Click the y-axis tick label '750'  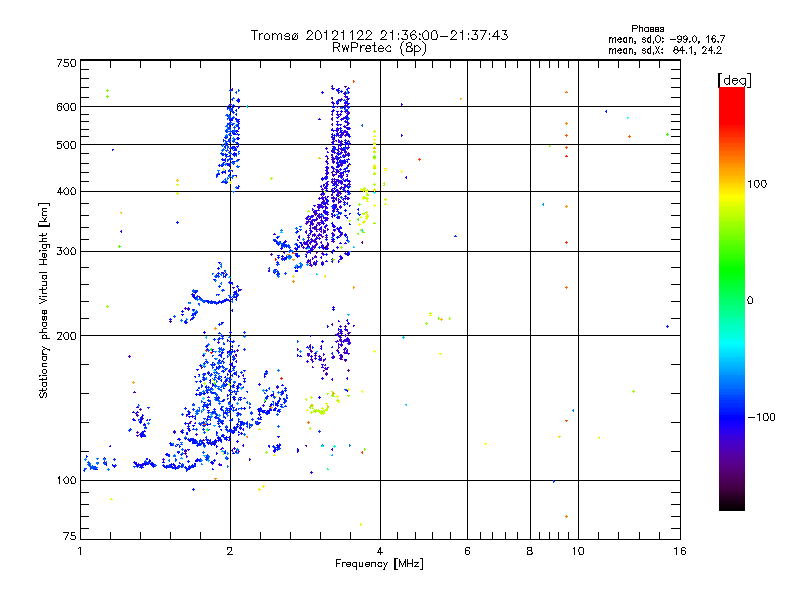(67, 63)
